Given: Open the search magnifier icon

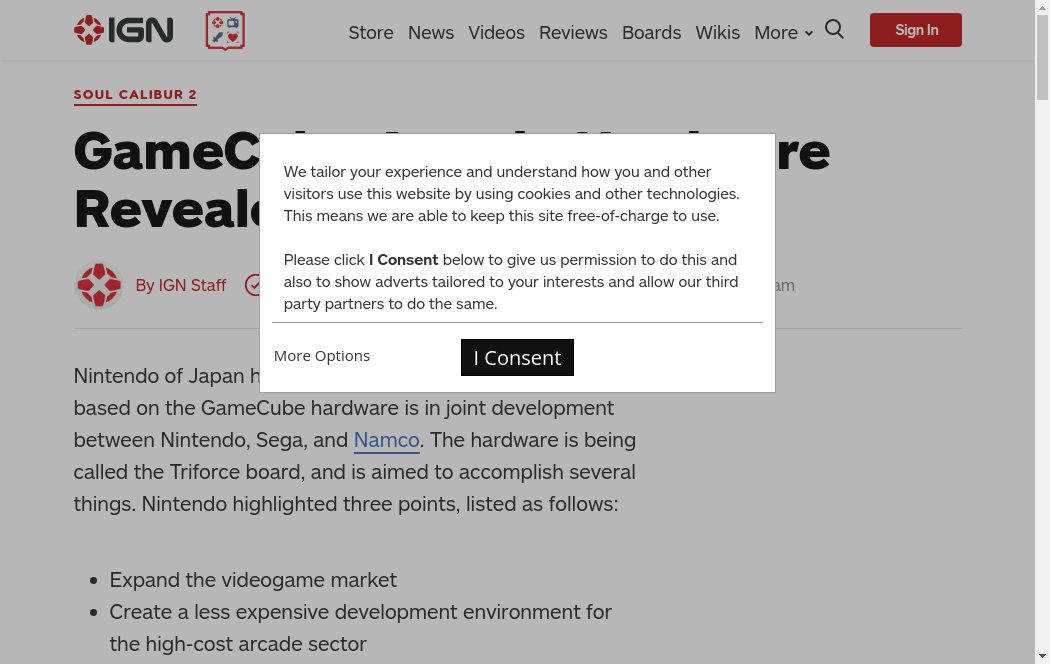Looking at the screenshot, I should (834, 30).
